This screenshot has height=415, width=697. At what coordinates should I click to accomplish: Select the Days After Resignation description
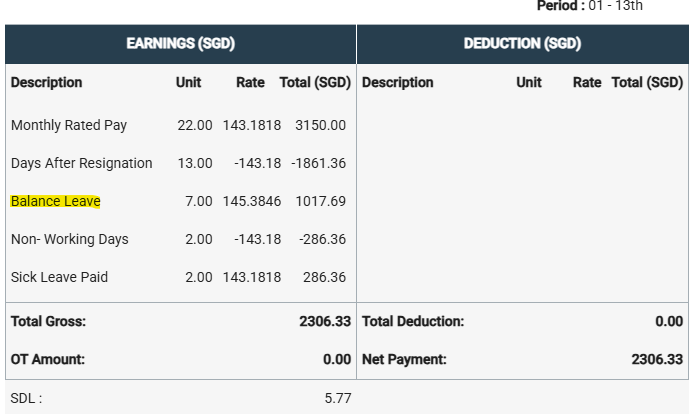[x=82, y=163]
